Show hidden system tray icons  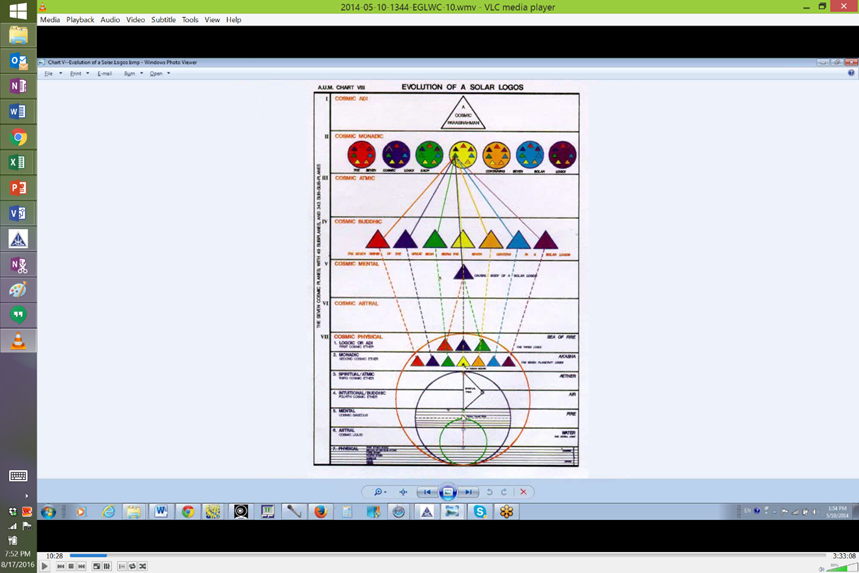click(26, 496)
